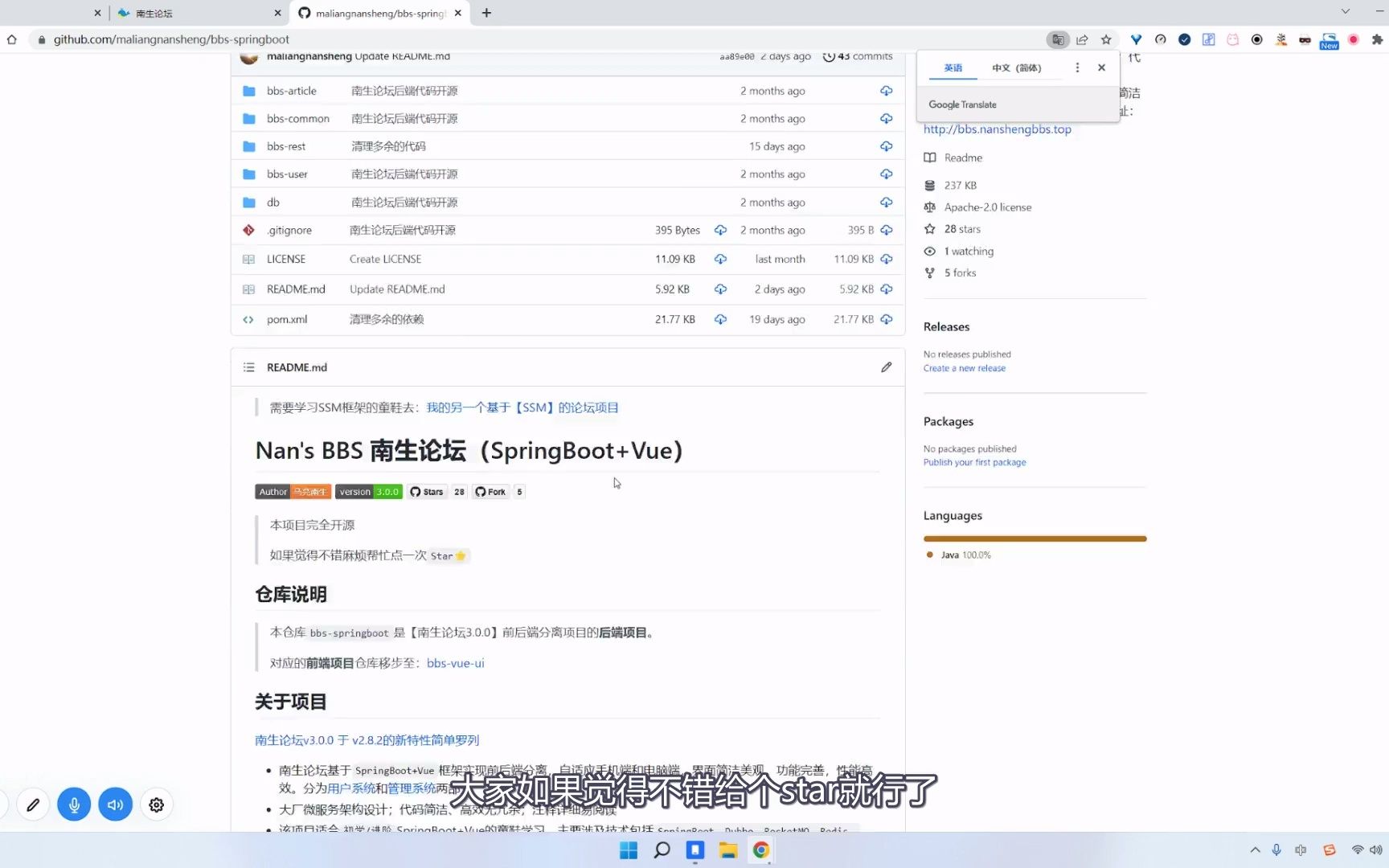Open the v3.0.0 new features link
The height and width of the screenshot is (868, 1389).
coord(367,740)
